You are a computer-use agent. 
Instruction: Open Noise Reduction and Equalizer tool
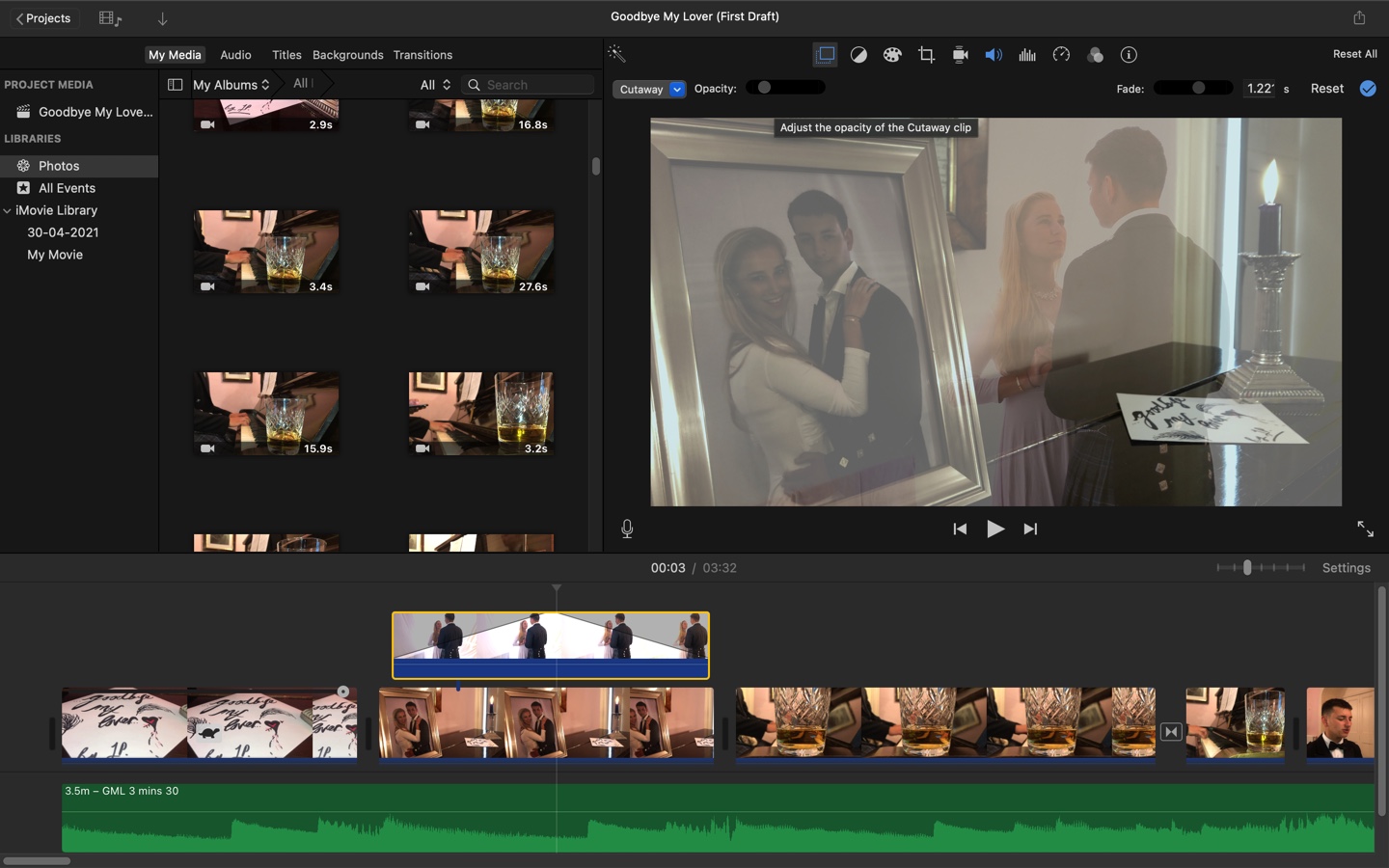click(x=1027, y=55)
